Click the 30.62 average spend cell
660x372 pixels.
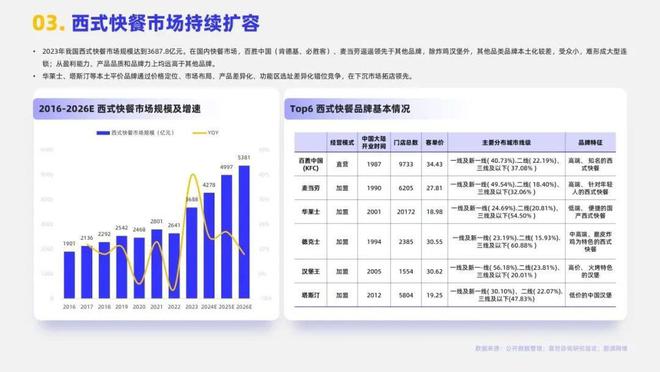[434, 272]
